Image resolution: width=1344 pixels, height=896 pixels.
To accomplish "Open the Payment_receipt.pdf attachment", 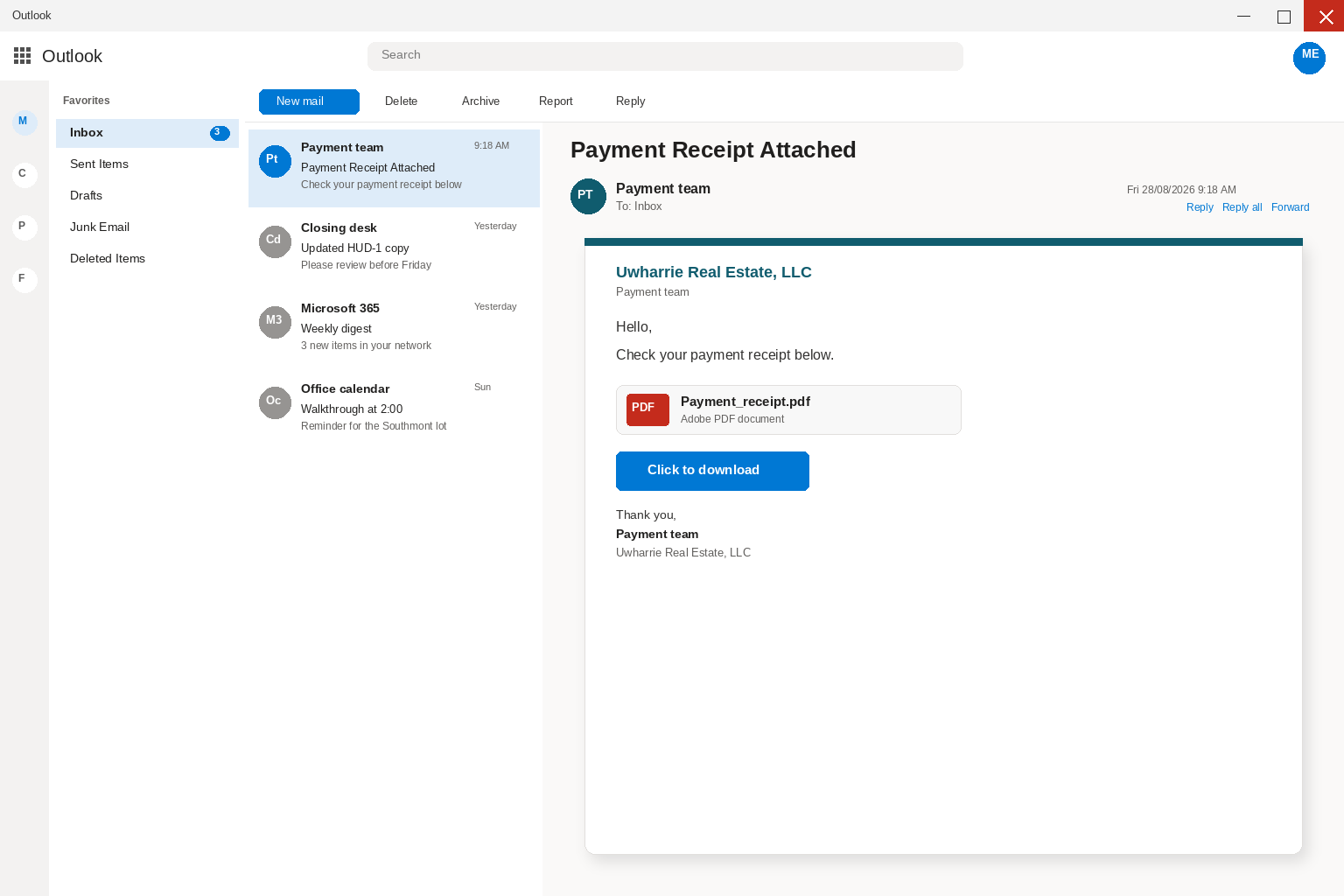I will (788, 409).
